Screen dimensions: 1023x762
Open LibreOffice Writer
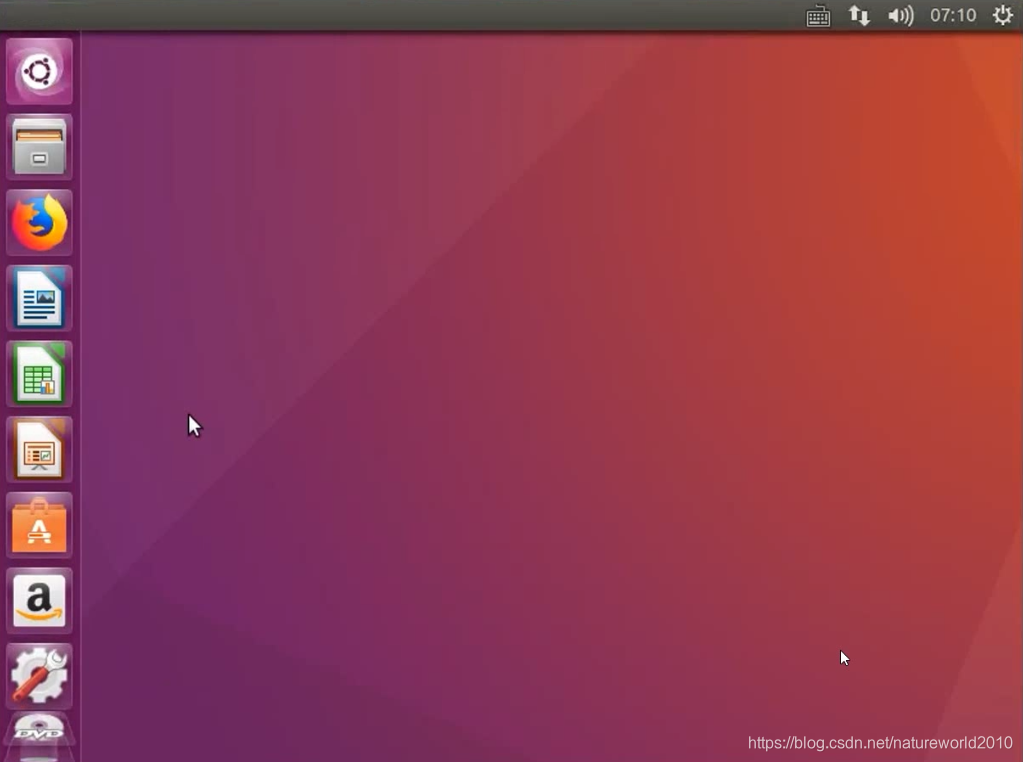coord(39,298)
